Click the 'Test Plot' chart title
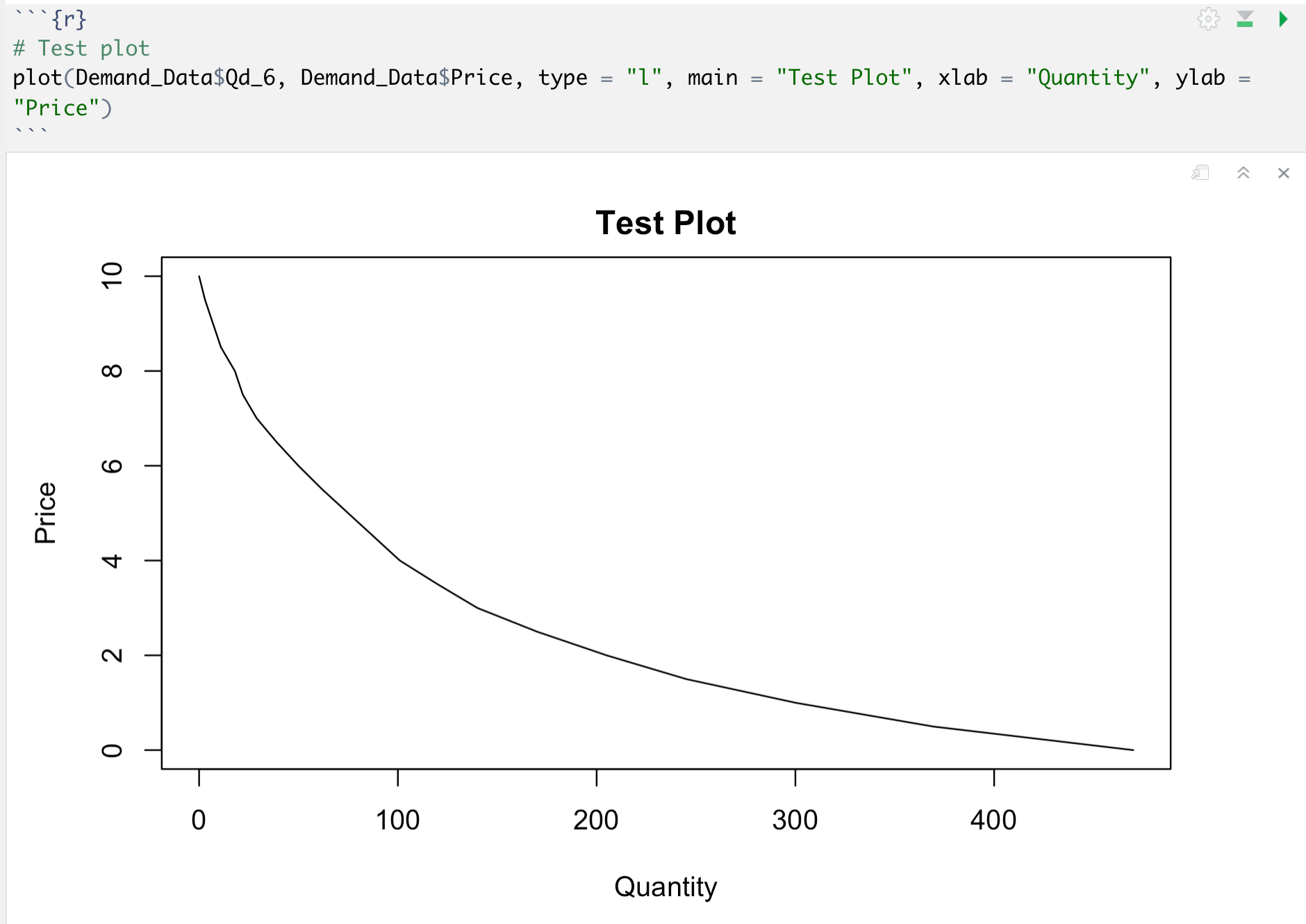Viewport: 1306px width, 924px height. 666,223
